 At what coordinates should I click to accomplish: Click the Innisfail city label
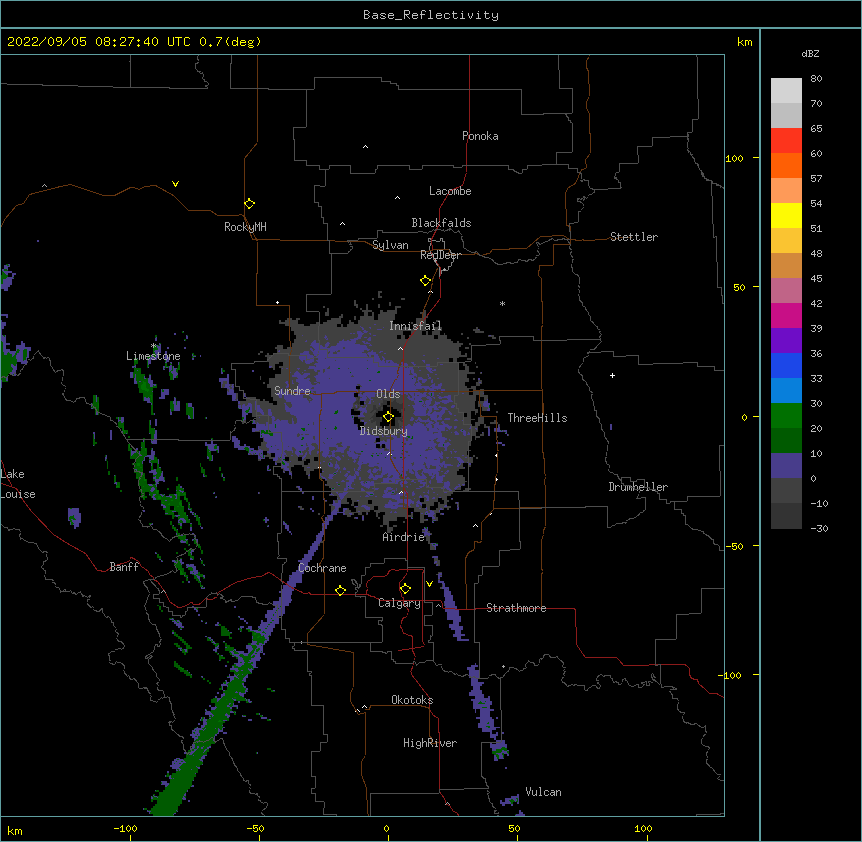pyautogui.click(x=415, y=326)
